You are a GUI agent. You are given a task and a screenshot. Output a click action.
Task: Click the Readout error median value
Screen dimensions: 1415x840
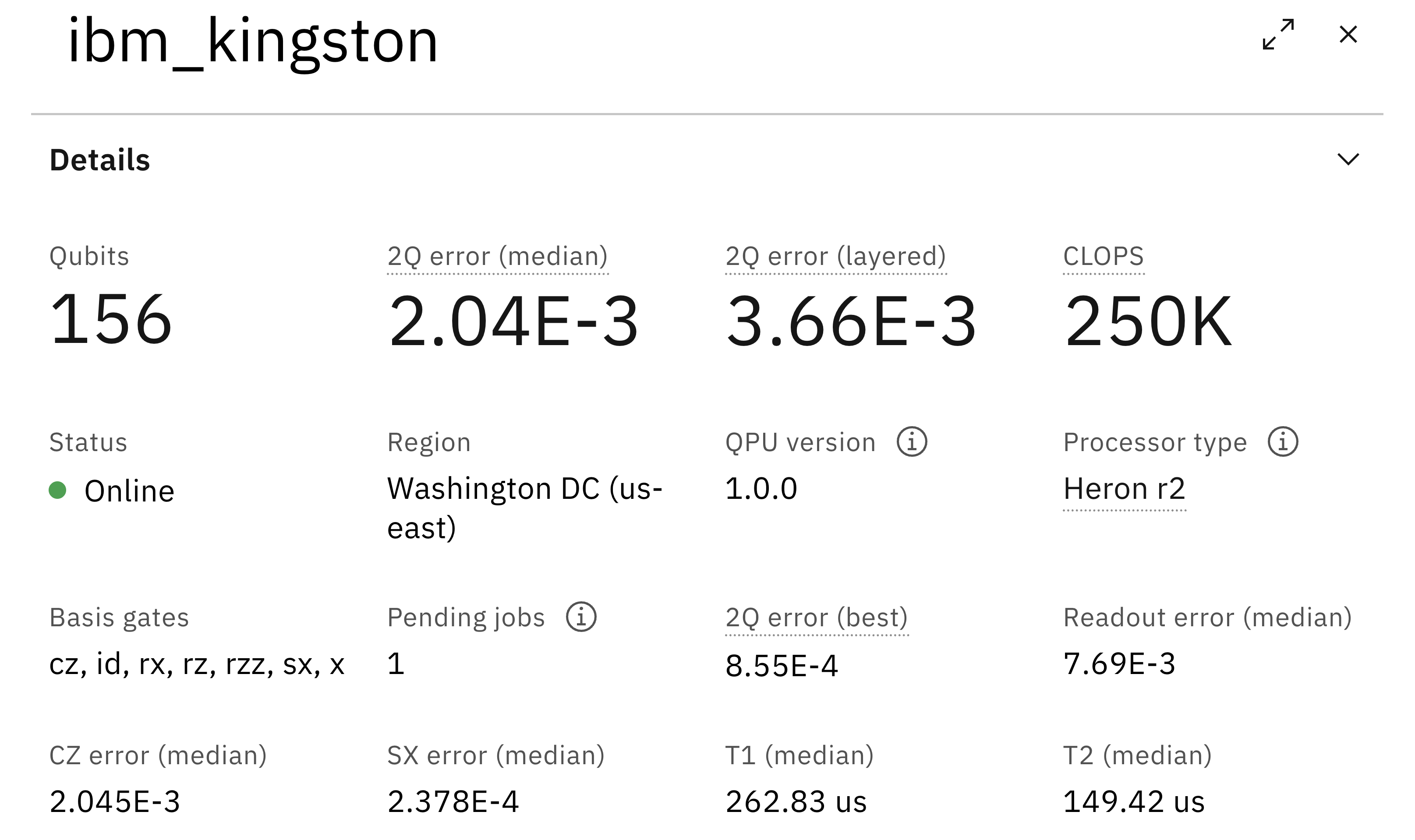coord(1119,664)
